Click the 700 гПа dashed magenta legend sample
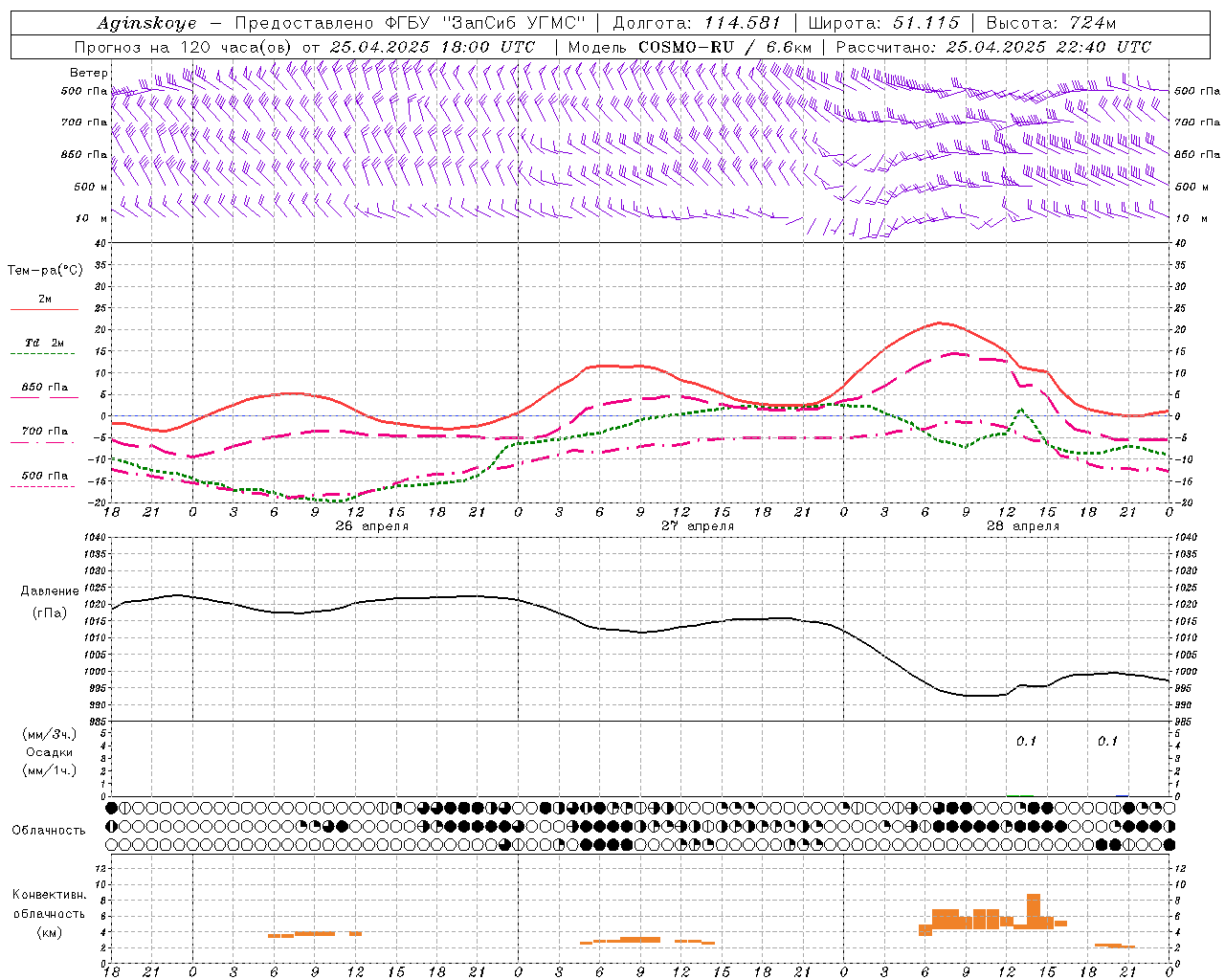The height and width of the screenshot is (980, 1225). coord(44,441)
